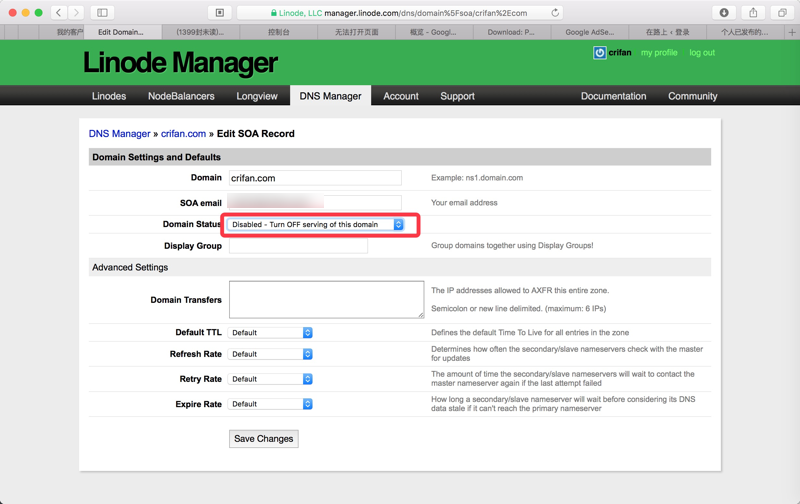
Task: Switch to the Edit Domain browser tab
Action: [122, 32]
